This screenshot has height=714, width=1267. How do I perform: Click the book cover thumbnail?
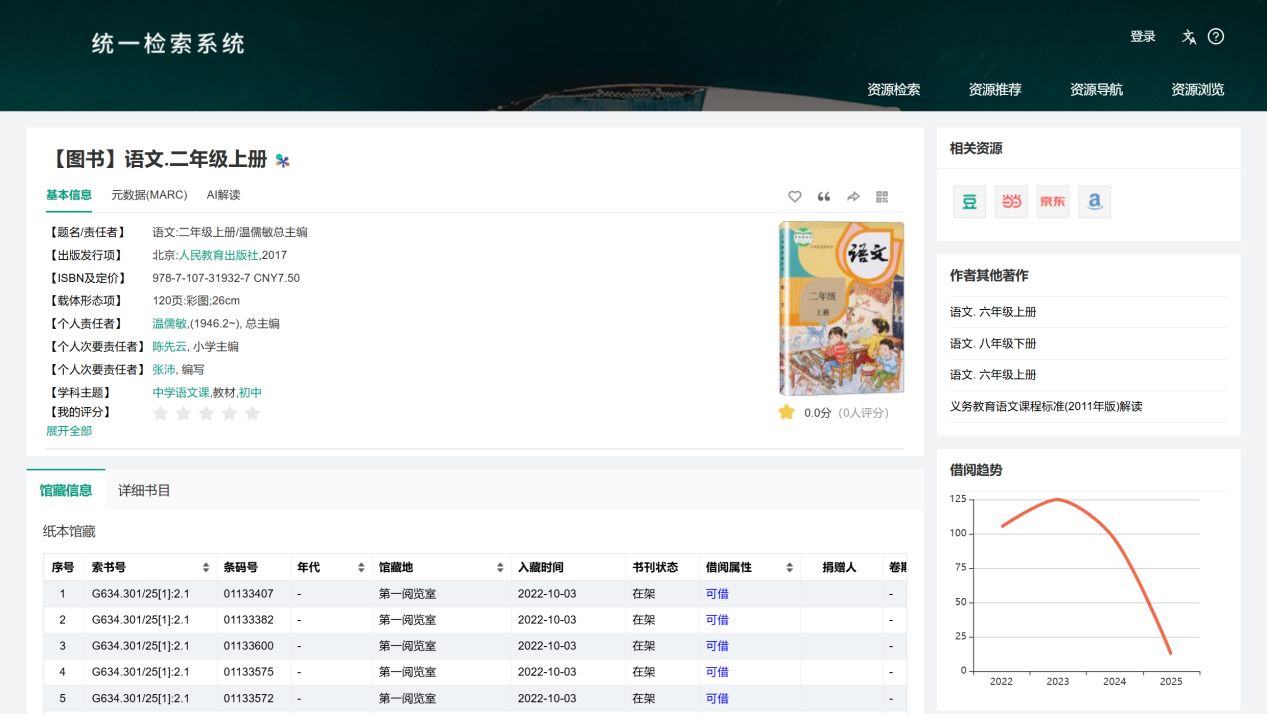(841, 309)
